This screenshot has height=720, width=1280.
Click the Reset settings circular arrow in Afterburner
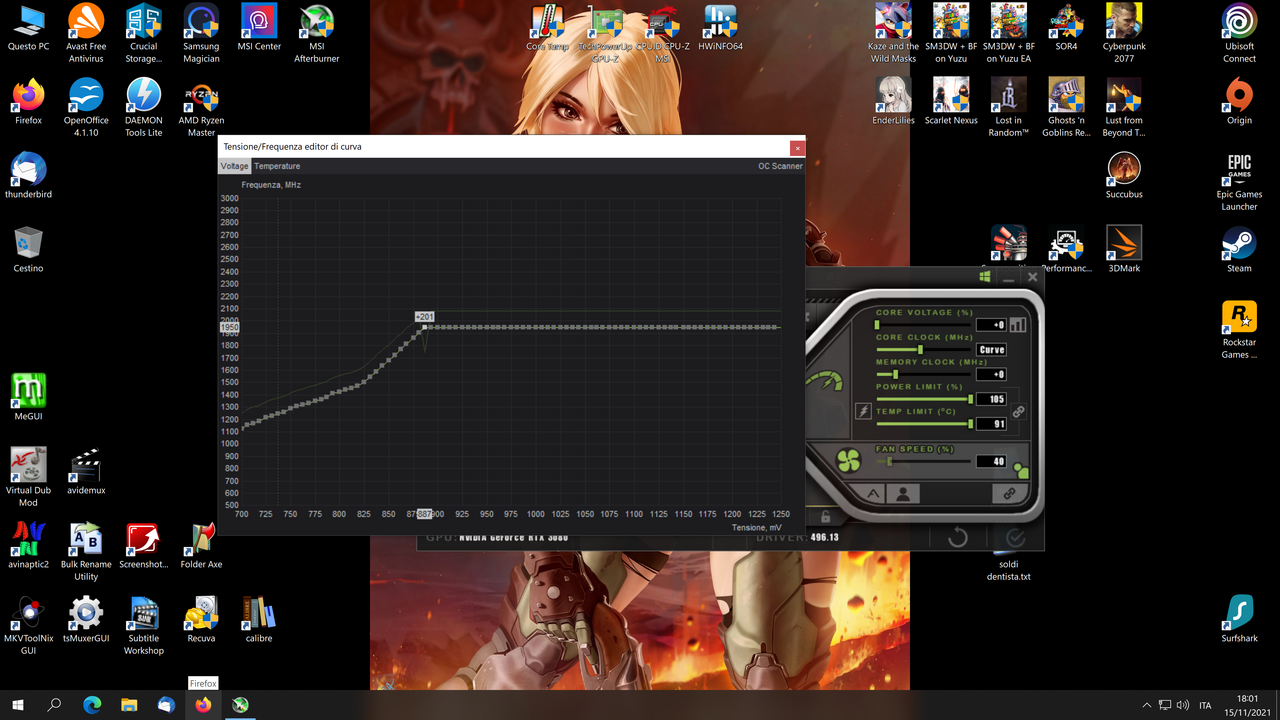957,538
